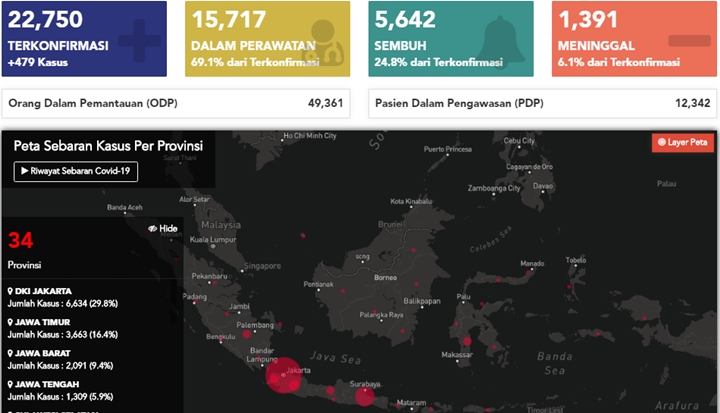Select the Palembang case marker on map
Image resolution: width=720 pixels, height=413 pixels.
coord(247,334)
